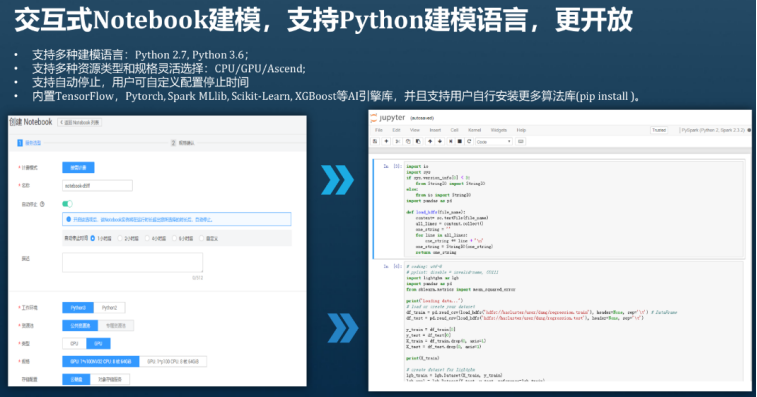Move selected cell up with arrow
The height and width of the screenshot is (397, 757).
coord(430,142)
